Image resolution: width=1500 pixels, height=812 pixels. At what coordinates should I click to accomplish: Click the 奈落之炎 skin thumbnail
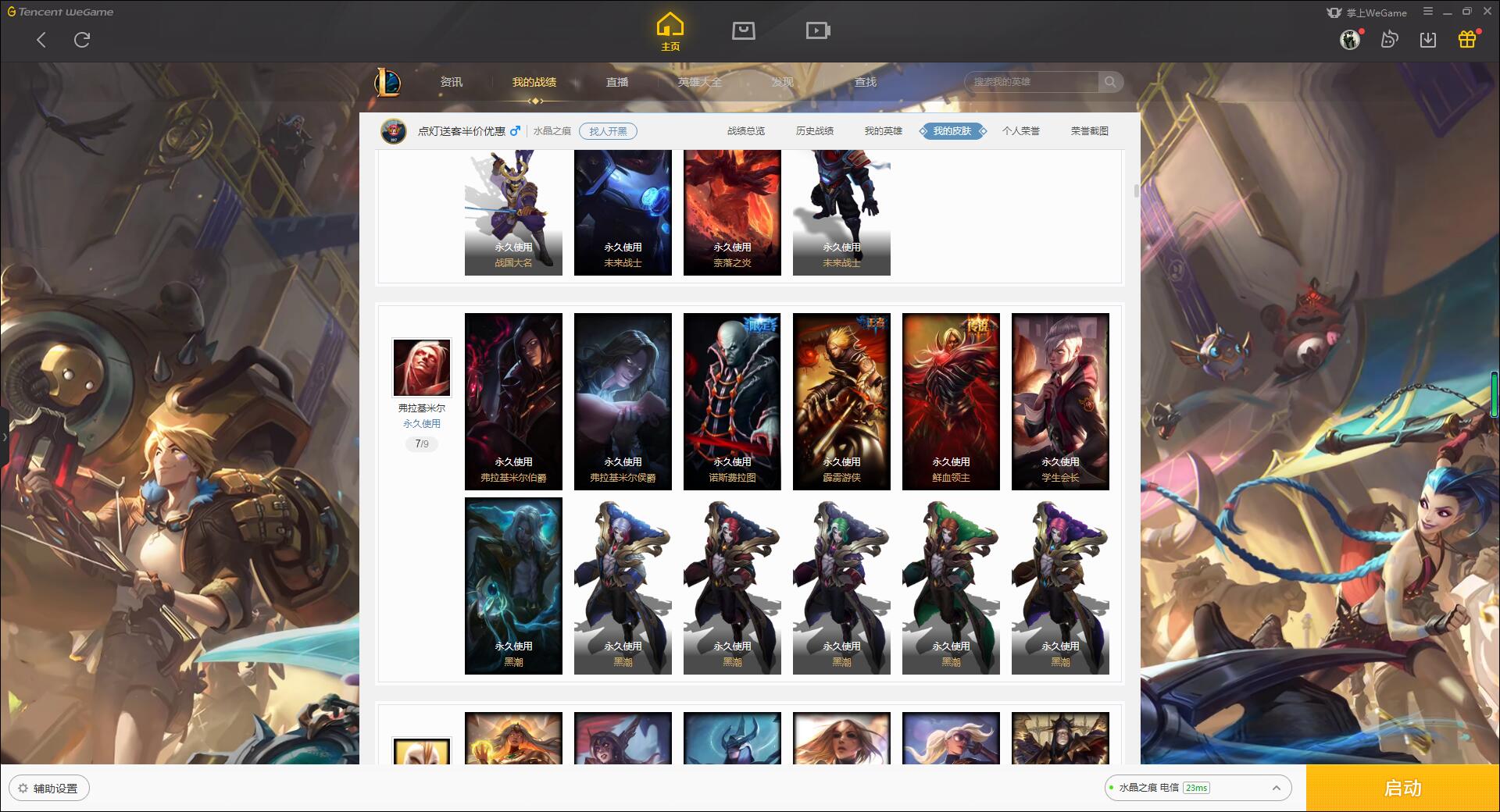click(732, 212)
